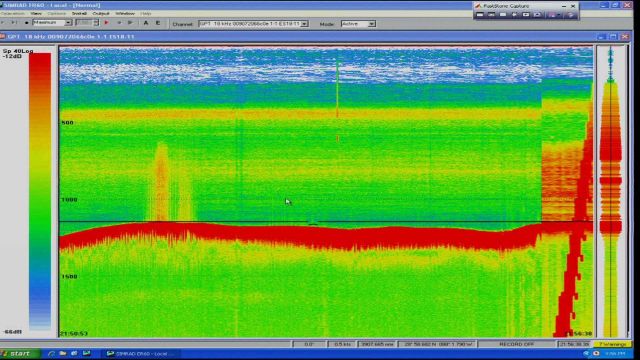The height and width of the screenshot is (360, 640).
Task: Click fourth quick launch taskbar icon
Action: point(86,353)
